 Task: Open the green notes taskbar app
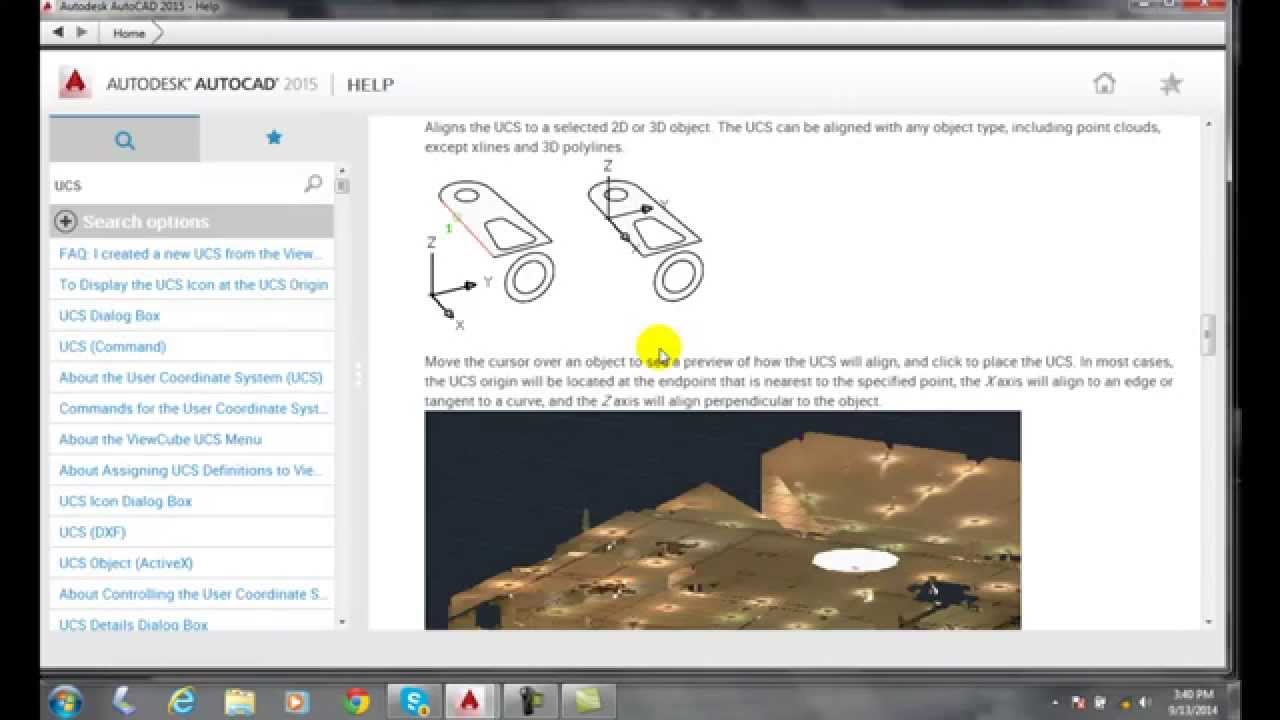click(x=587, y=700)
